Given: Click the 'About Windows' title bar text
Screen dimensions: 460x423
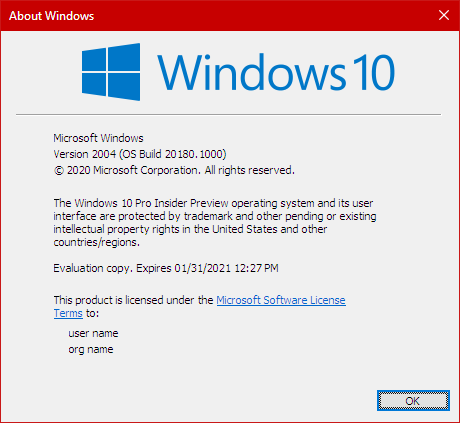Looking at the screenshot, I should pyautogui.click(x=51, y=16).
